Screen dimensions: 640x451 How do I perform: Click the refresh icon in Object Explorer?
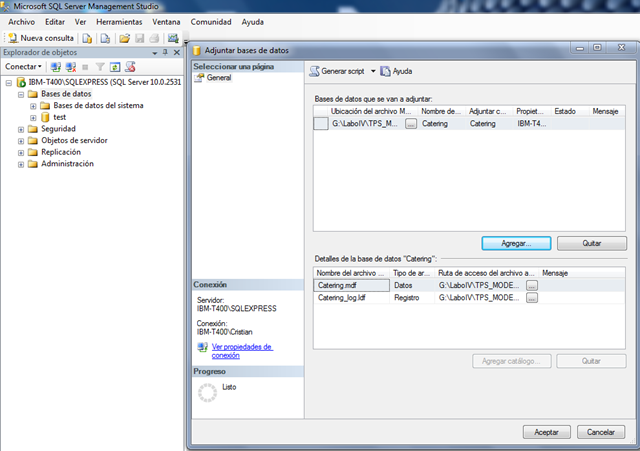[115, 67]
